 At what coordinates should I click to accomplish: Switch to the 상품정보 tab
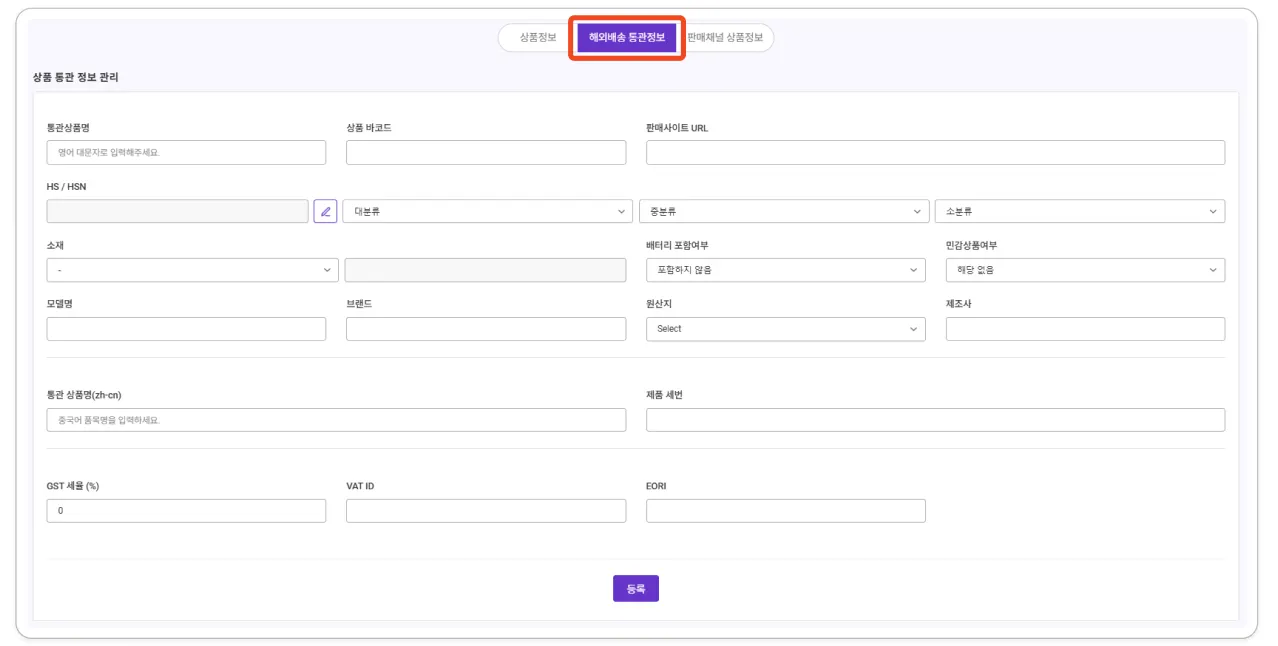(538, 38)
